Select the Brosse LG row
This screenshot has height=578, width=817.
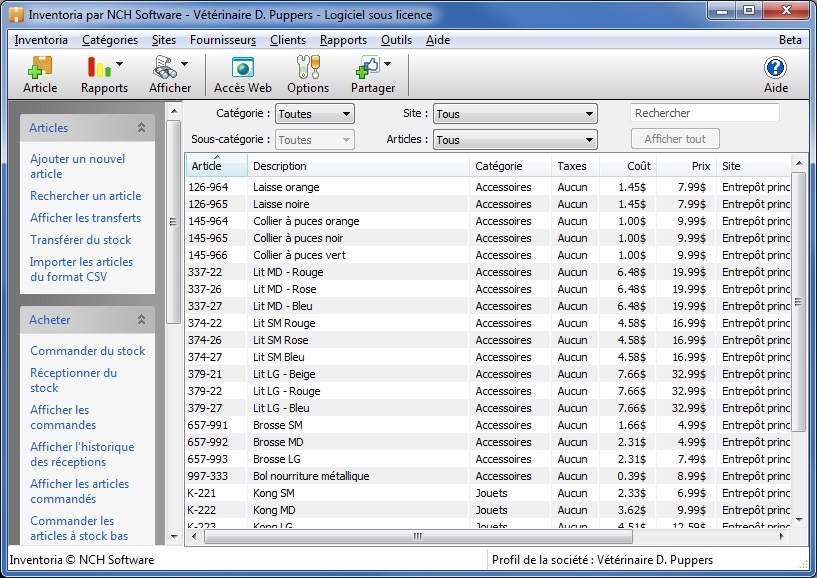[489, 459]
